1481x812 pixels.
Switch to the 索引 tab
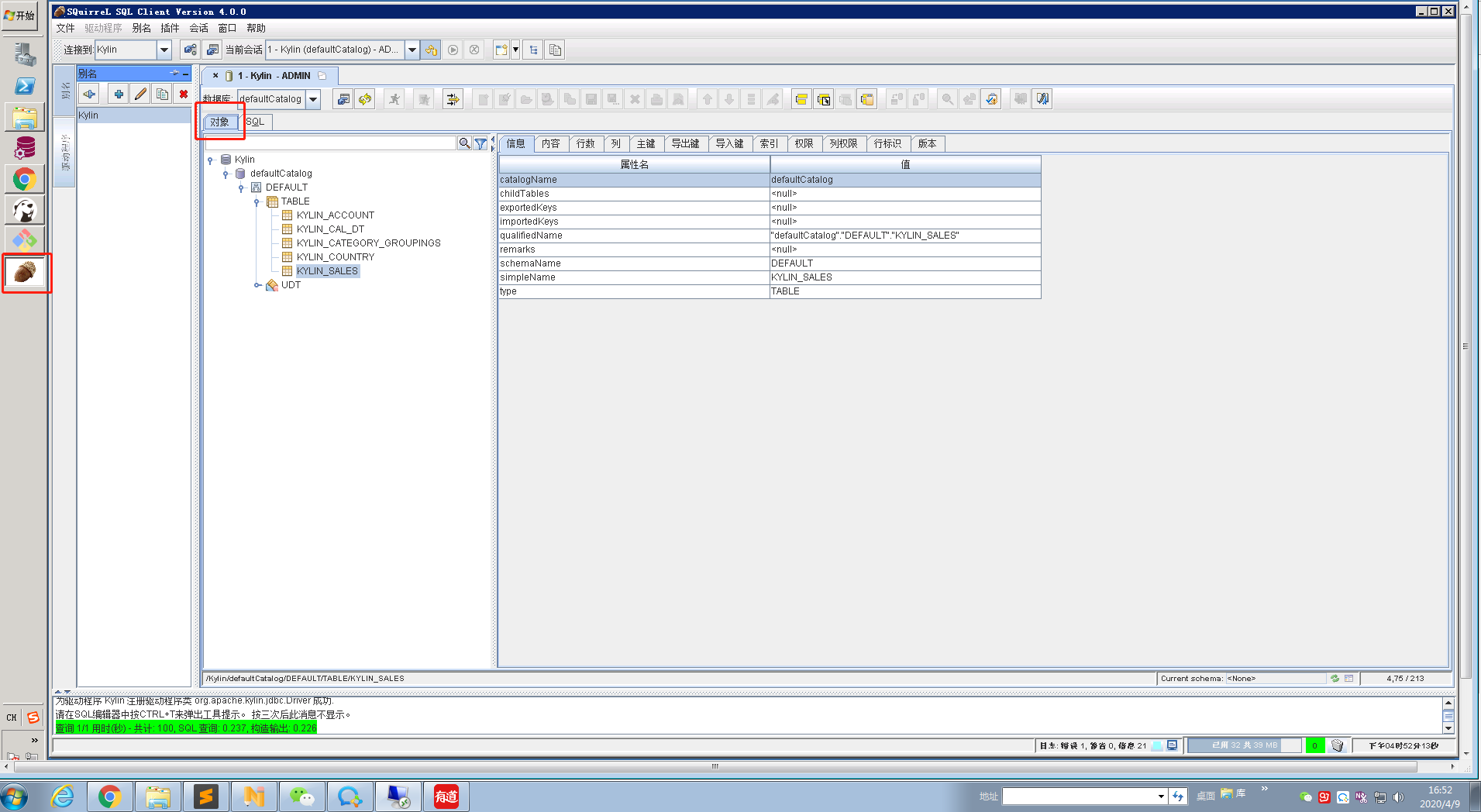[x=770, y=143]
